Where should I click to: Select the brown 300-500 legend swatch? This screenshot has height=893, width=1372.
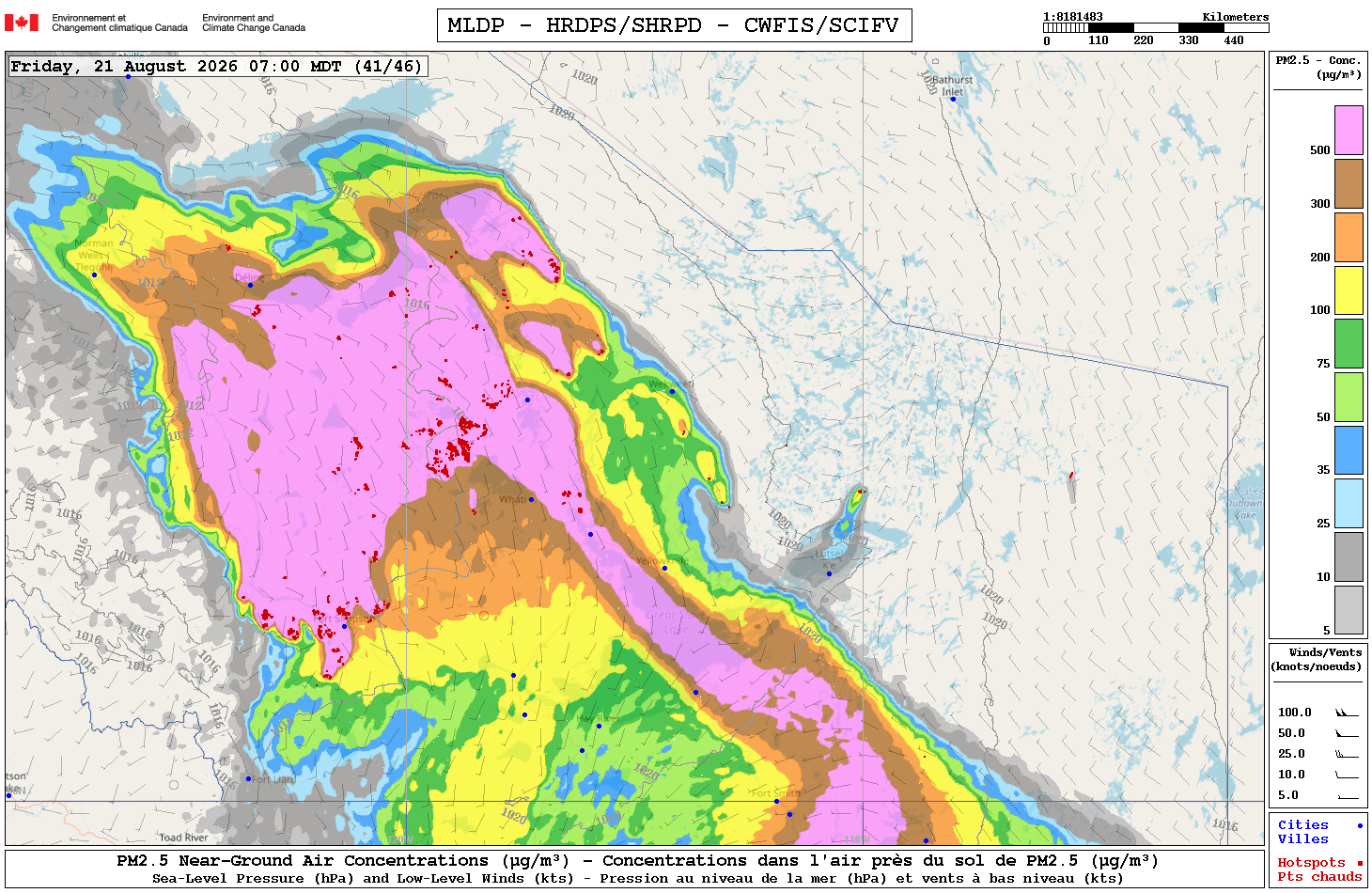tap(1349, 183)
